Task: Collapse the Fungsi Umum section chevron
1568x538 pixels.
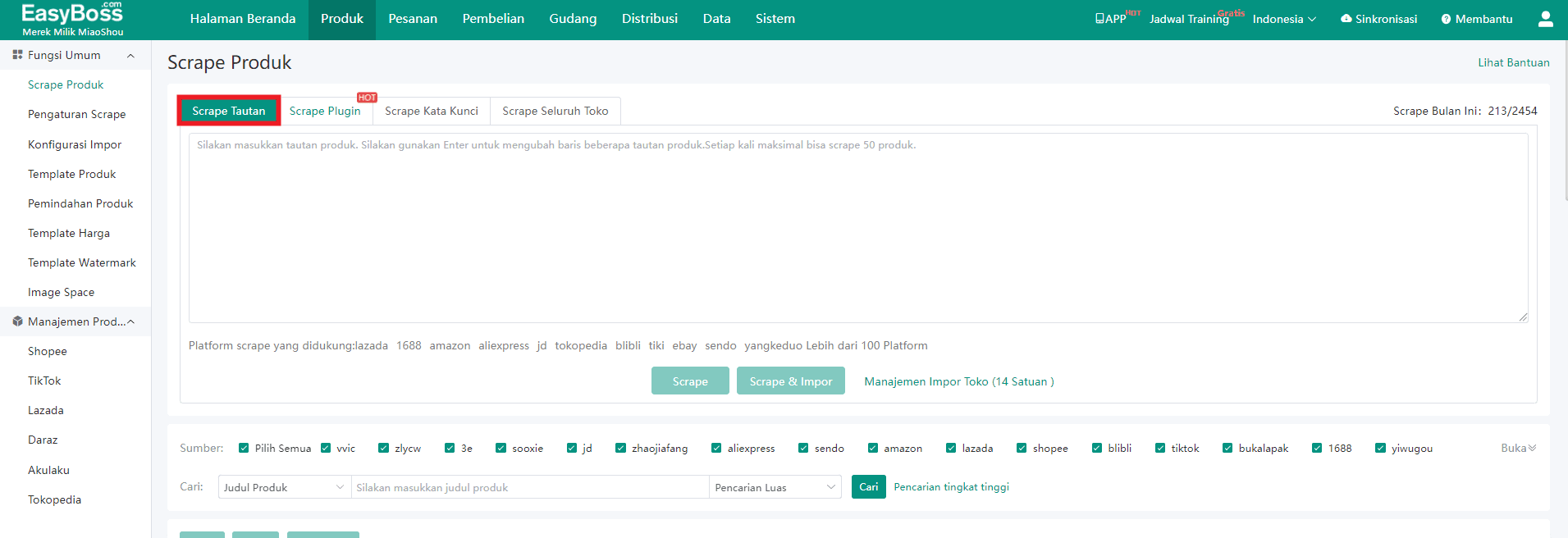Action: tap(130, 55)
